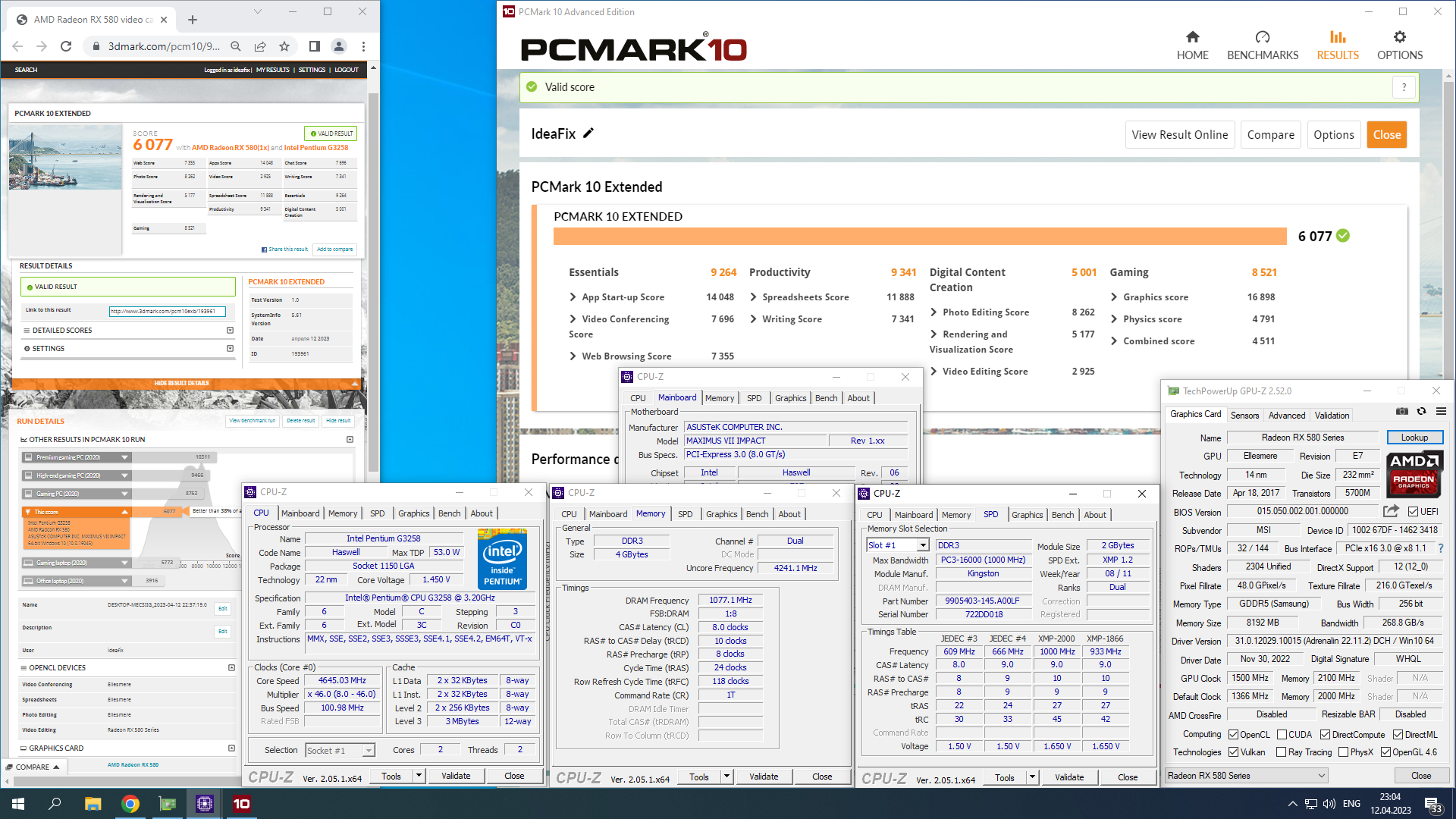Open BENCHMARKS gauge icon in PCMark 10
1456x819 pixels.
point(1263,36)
